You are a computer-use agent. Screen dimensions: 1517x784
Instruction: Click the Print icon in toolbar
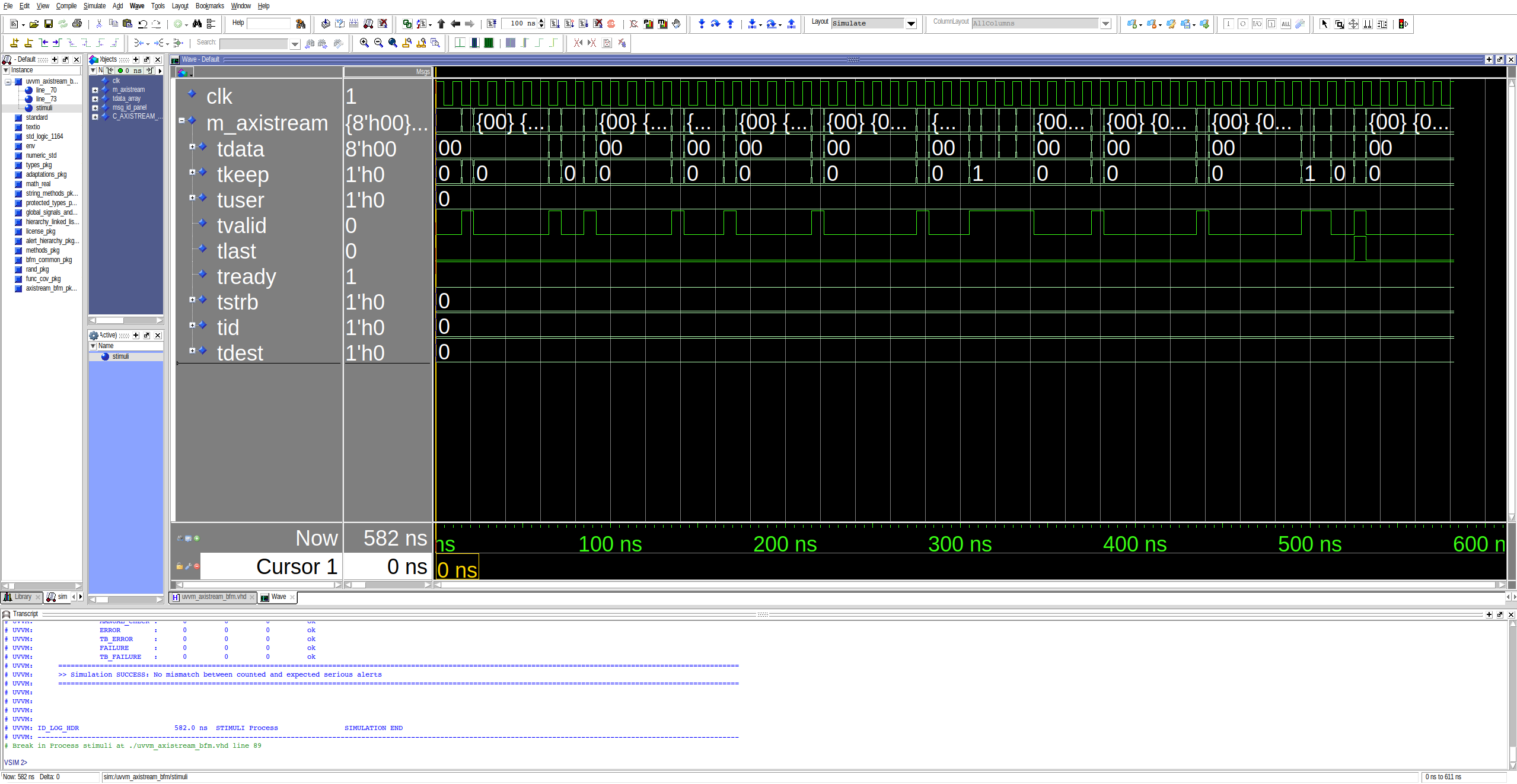click(x=77, y=24)
